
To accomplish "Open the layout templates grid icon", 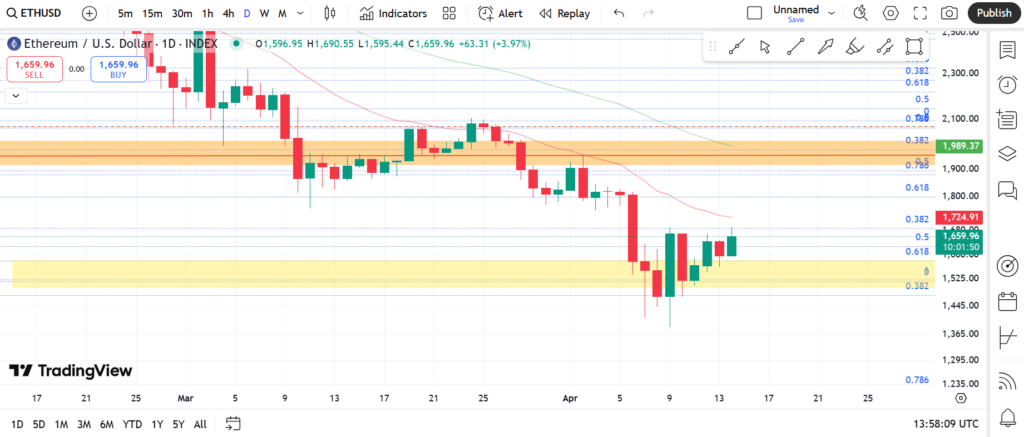I will click(449, 13).
